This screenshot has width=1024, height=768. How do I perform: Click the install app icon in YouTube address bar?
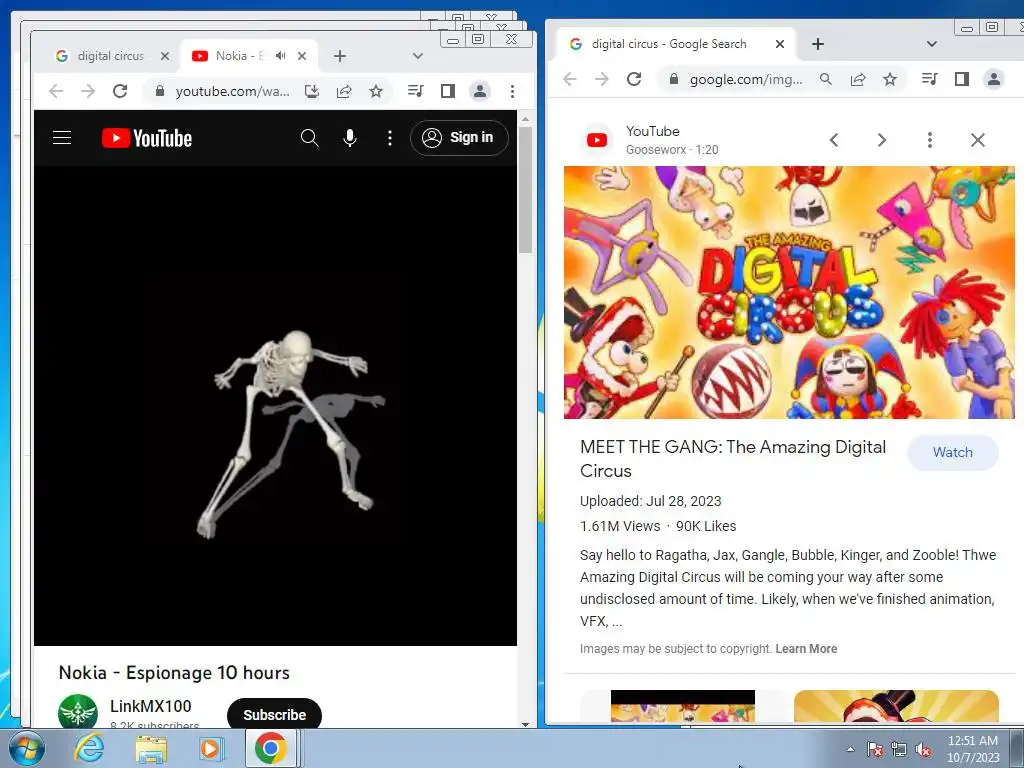pyautogui.click(x=312, y=91)
